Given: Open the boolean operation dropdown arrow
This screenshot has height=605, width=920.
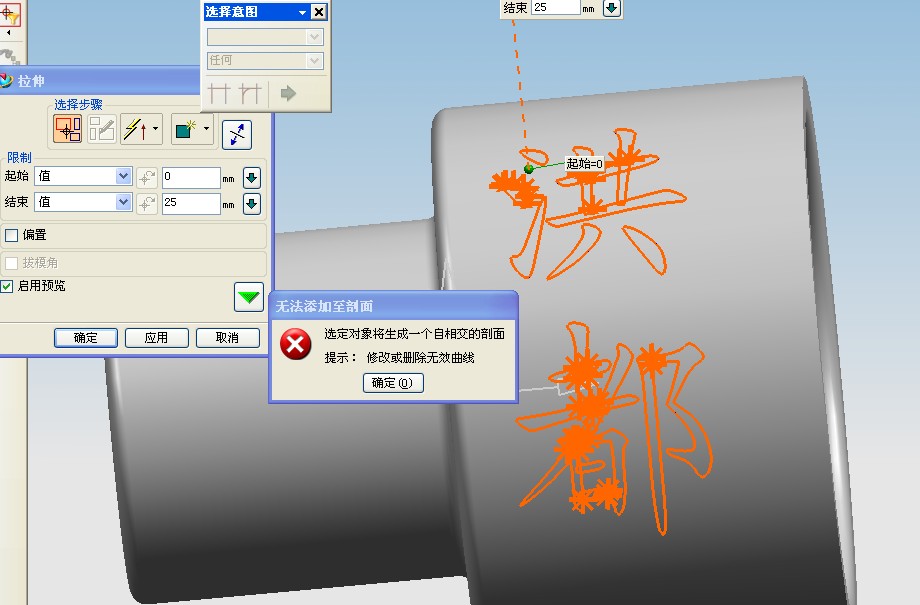Looking at the screenshot, I should point(207,129).
